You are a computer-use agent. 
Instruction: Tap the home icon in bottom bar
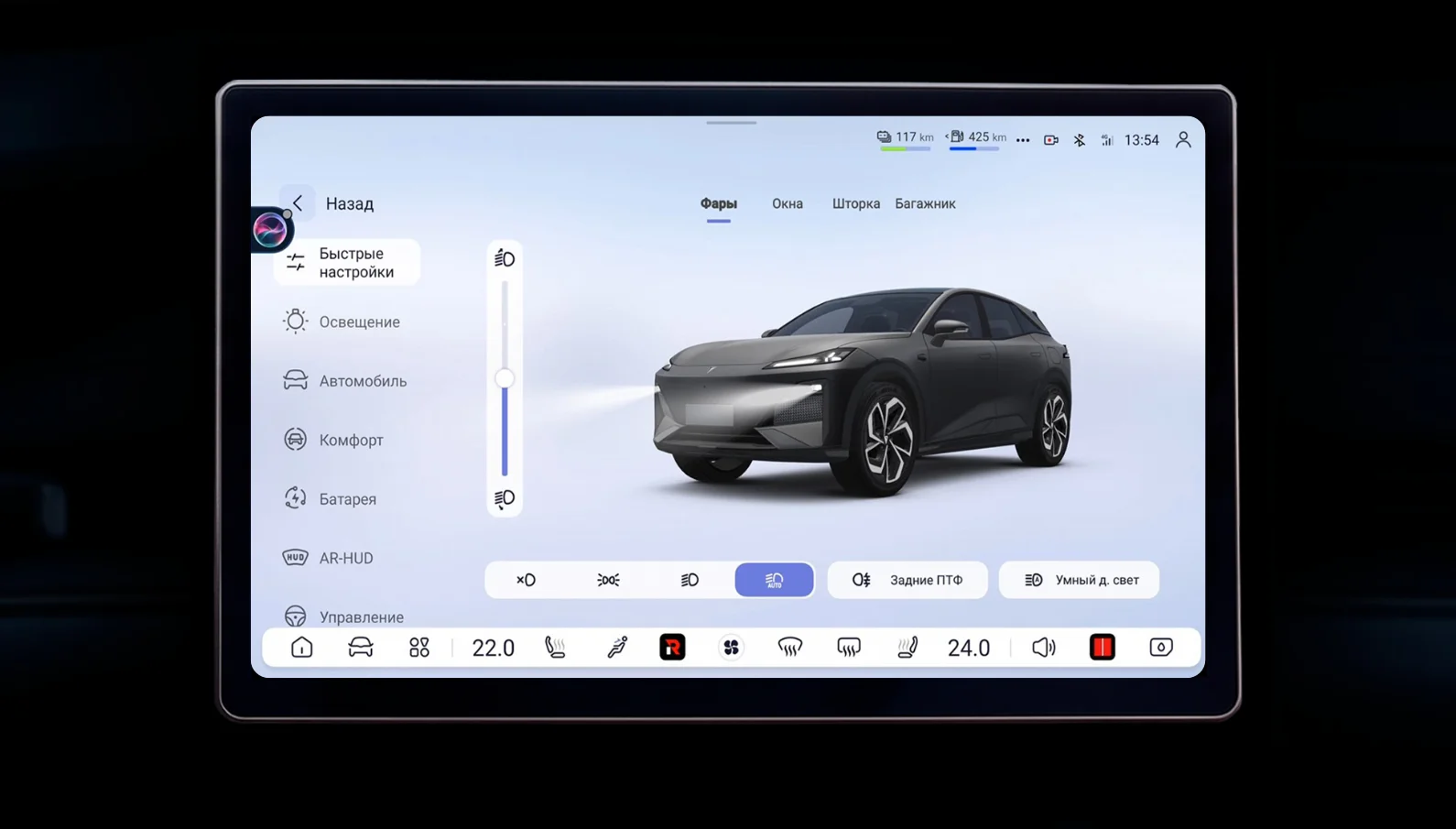pyautogui.click(x=301, y=648)
